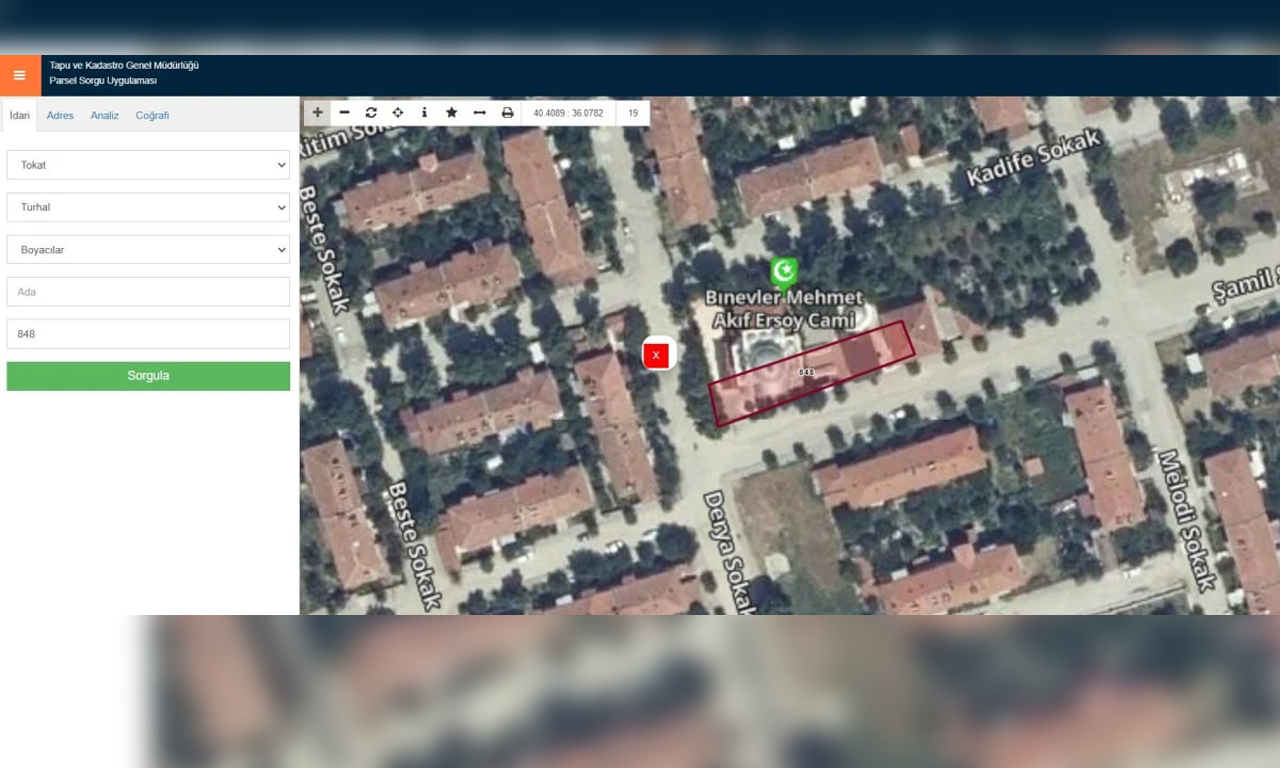Image resolution: width=1280 pixels, height=768 pixels.
Task: Close the red X marker on map
Action: pyautogui.click(x=656, y=355)
